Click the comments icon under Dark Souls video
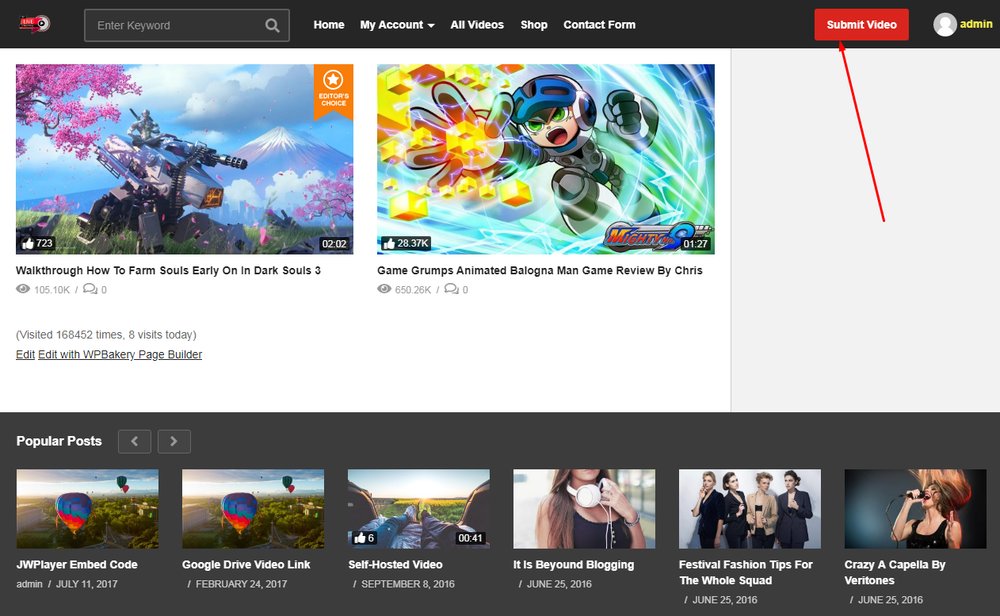 pos(91,289)
